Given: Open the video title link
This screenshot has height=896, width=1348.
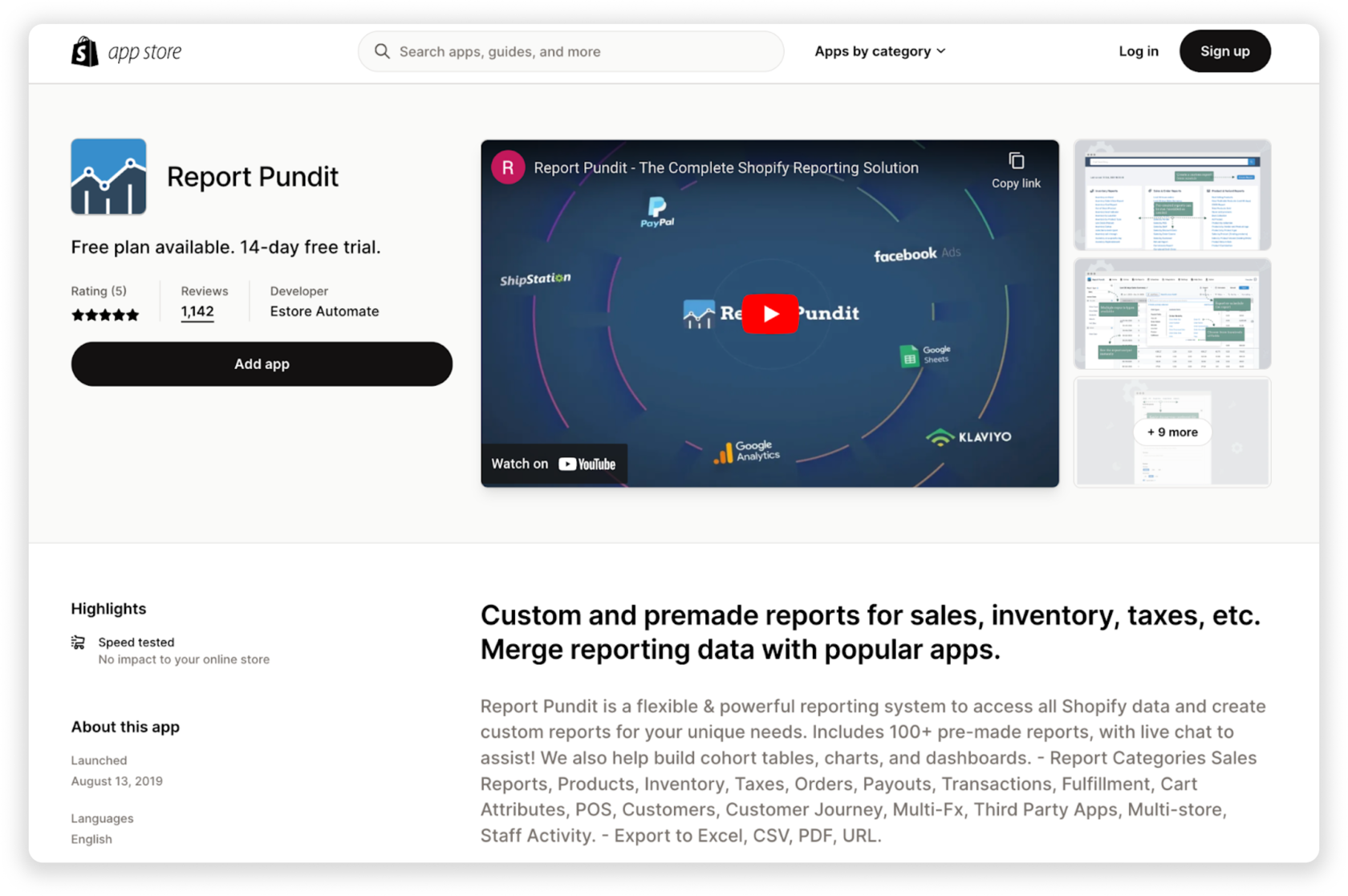Looking at the screenshot, I should [x=726, y=168].
